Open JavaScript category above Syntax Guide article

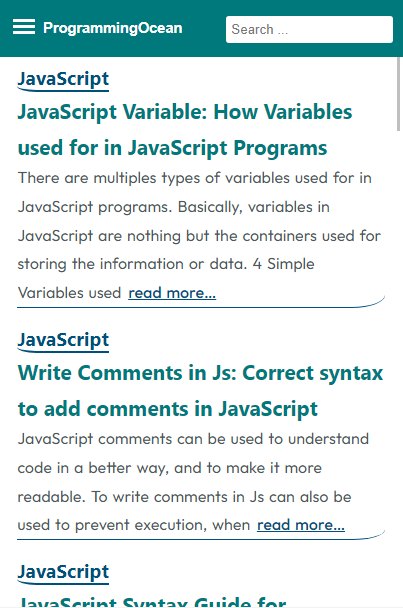(x=63, y=572)
